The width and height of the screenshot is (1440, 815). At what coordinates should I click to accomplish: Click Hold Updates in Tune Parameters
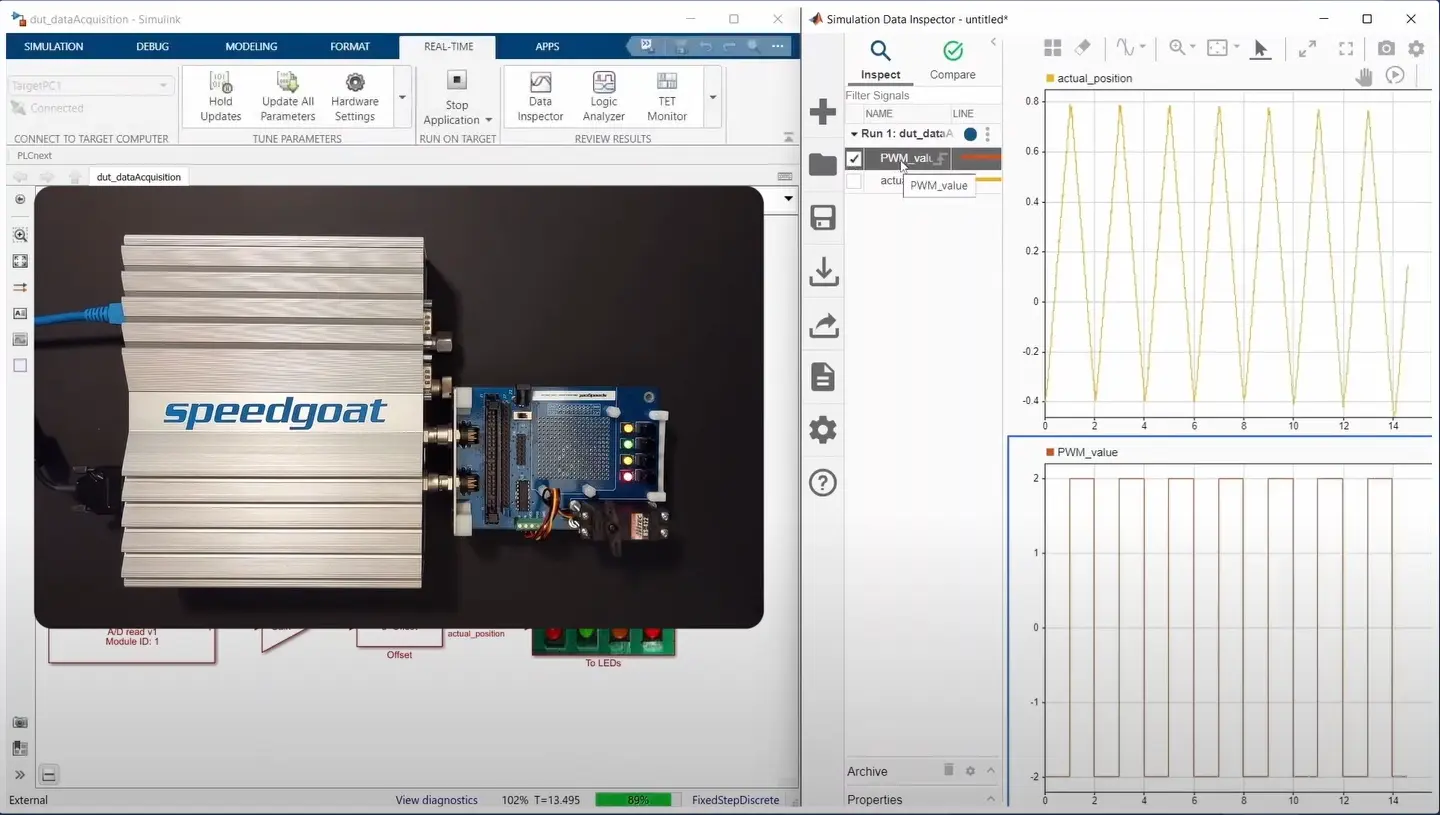point(220,96)
